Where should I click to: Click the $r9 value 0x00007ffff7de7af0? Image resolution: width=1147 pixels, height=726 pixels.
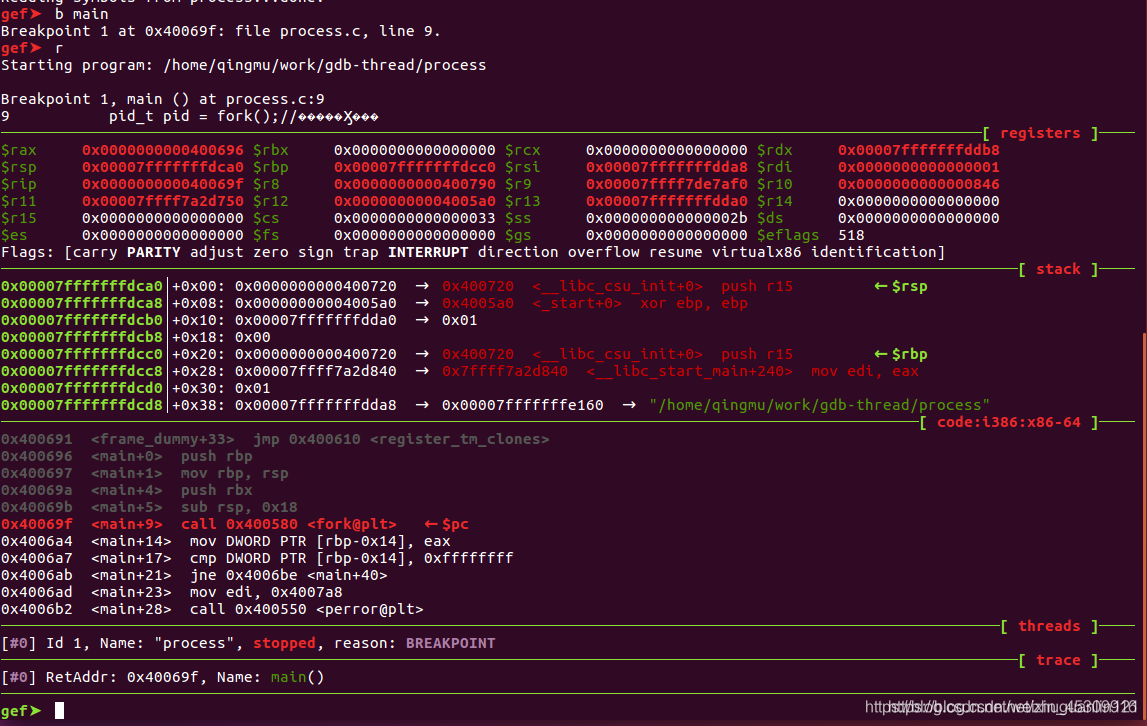click(666, 184)
